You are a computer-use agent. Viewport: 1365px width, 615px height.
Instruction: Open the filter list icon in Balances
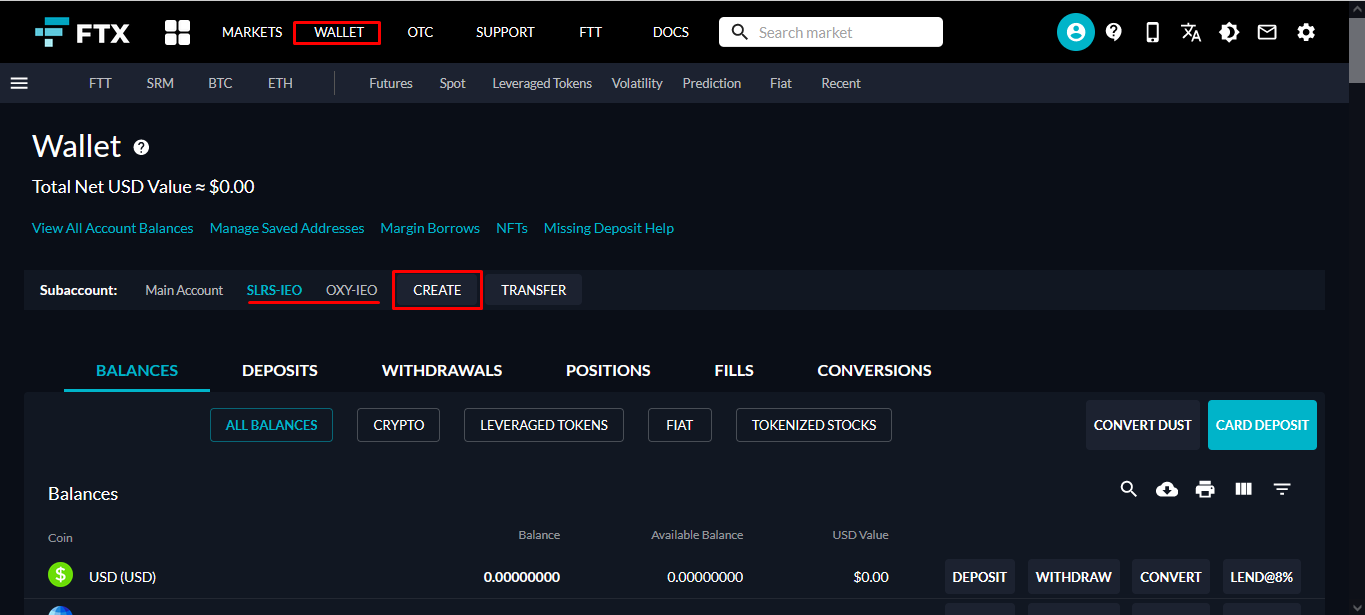[x=1282, y=489]
